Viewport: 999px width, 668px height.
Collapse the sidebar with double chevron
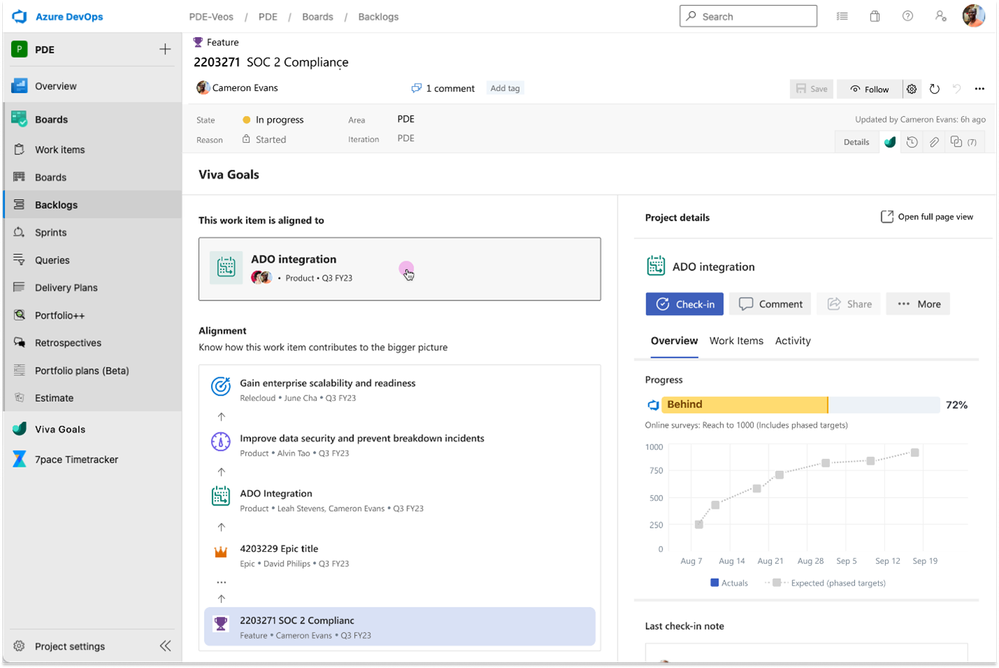(165, 646)
